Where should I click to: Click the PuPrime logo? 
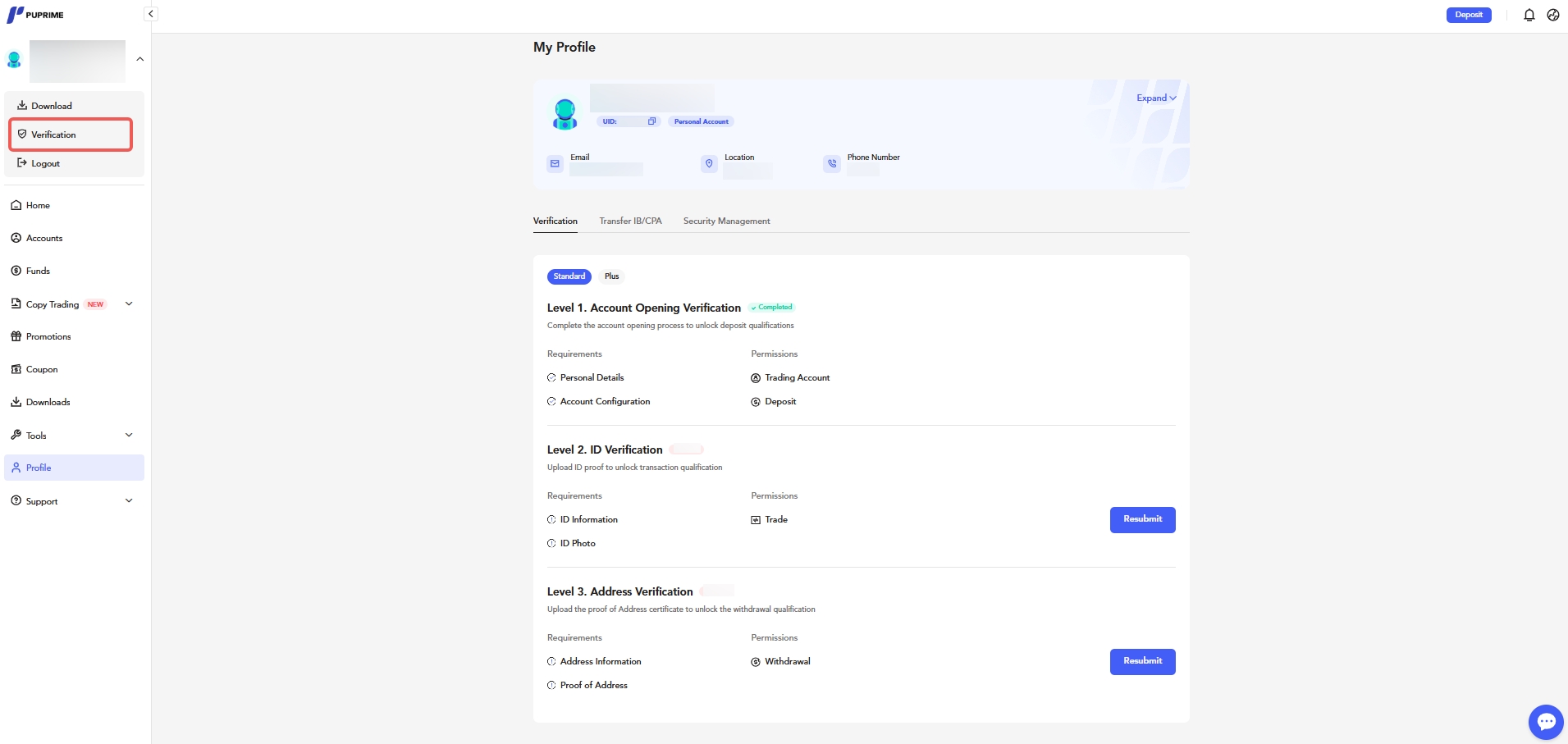pos(35,15)
